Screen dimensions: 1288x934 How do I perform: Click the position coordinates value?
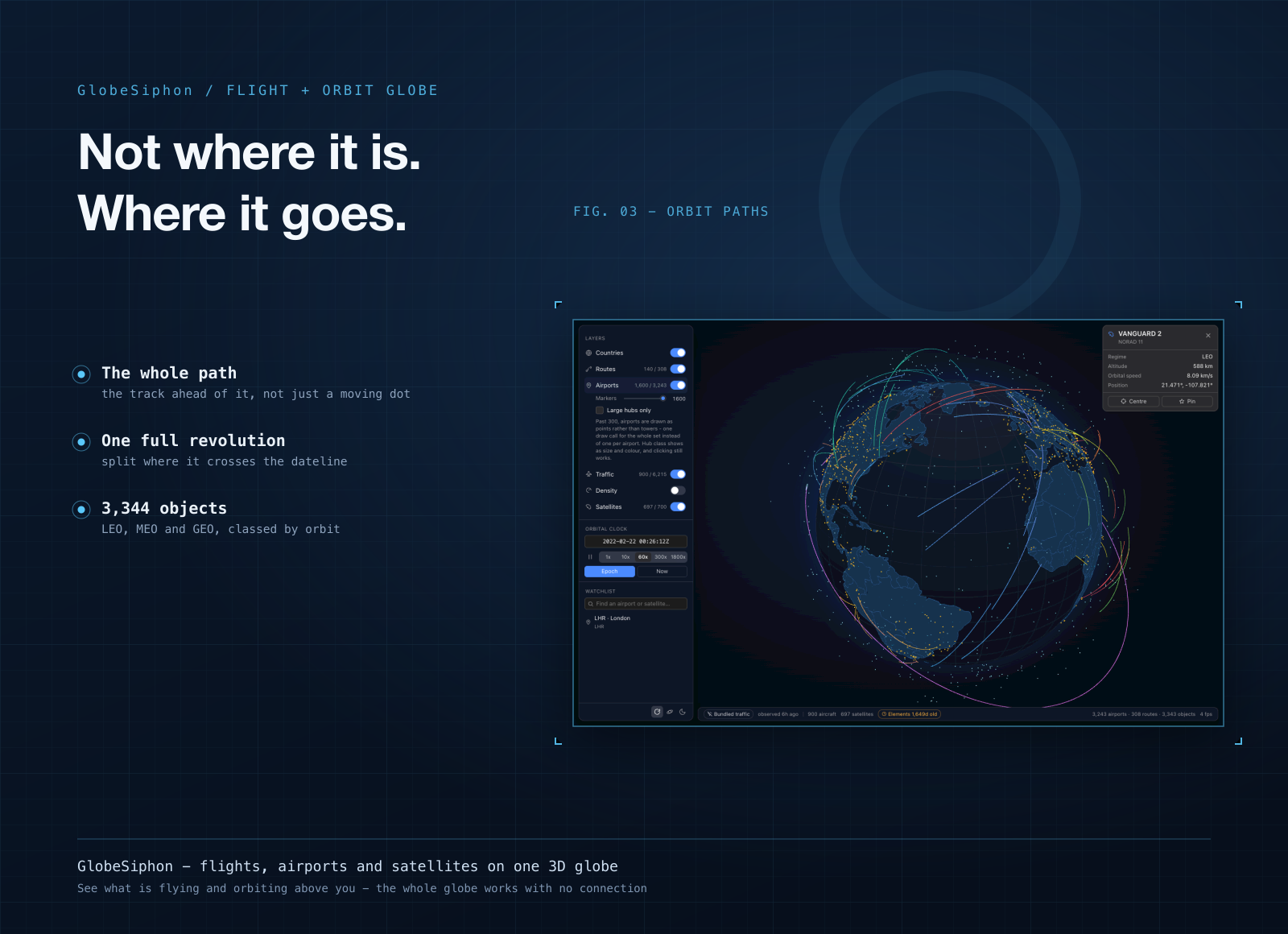point(1187,385)
